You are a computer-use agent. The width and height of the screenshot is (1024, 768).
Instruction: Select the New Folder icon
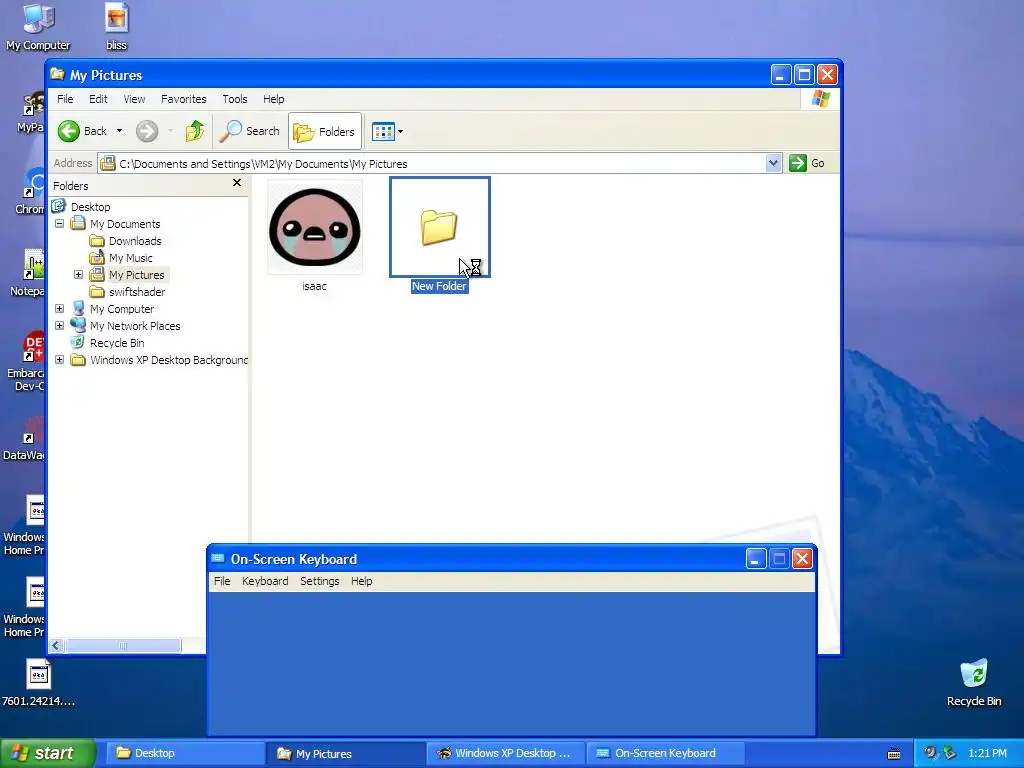[x=440, y=227]
